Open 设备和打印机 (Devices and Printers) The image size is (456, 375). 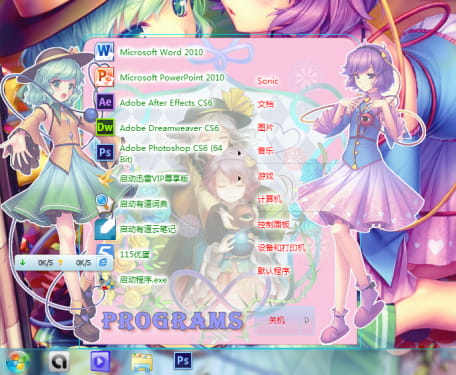(x=281, y=247)
